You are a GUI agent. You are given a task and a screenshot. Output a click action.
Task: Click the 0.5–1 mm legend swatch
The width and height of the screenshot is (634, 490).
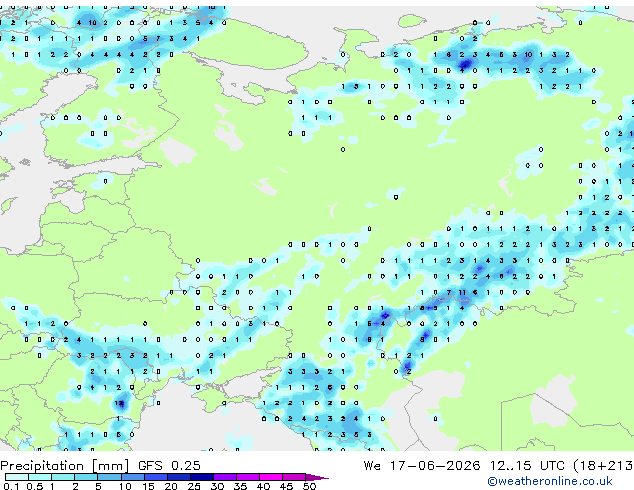point(40,477)
